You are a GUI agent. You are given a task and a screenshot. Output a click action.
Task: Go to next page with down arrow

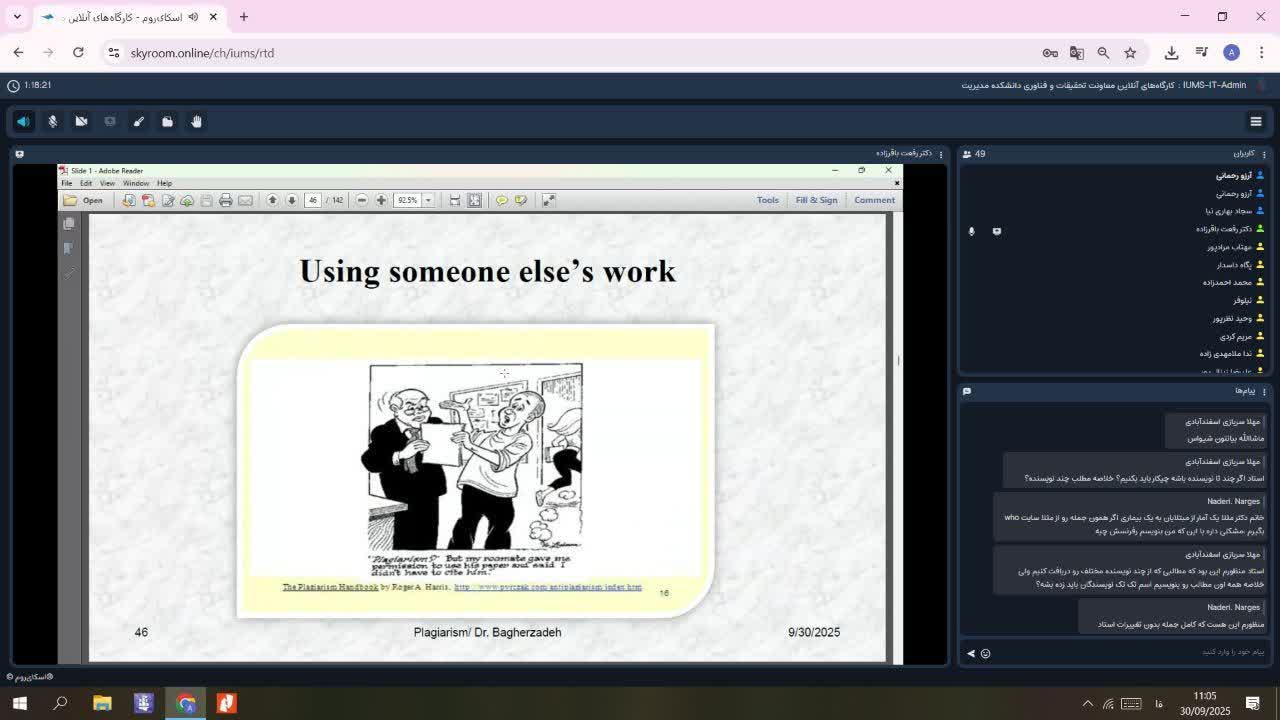tap(292, 200)
